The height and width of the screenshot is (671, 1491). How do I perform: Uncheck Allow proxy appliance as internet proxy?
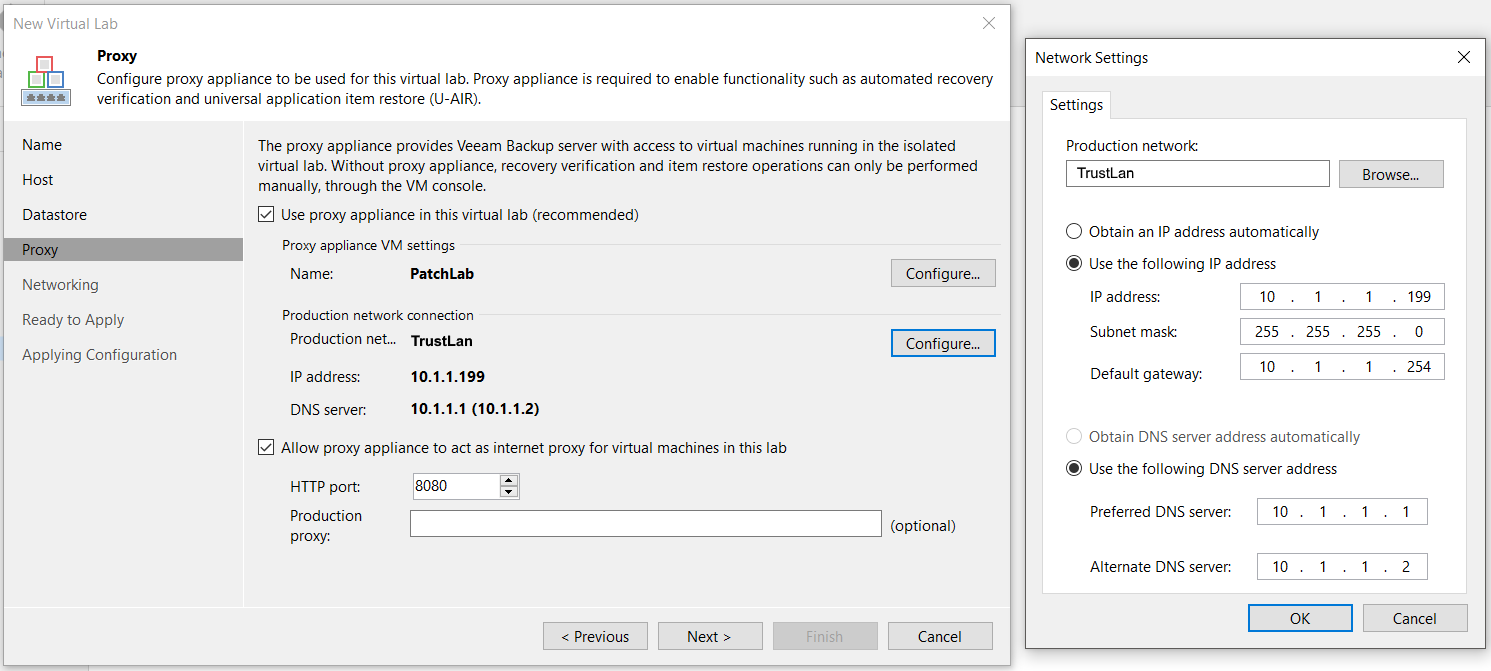click(266, 448)
